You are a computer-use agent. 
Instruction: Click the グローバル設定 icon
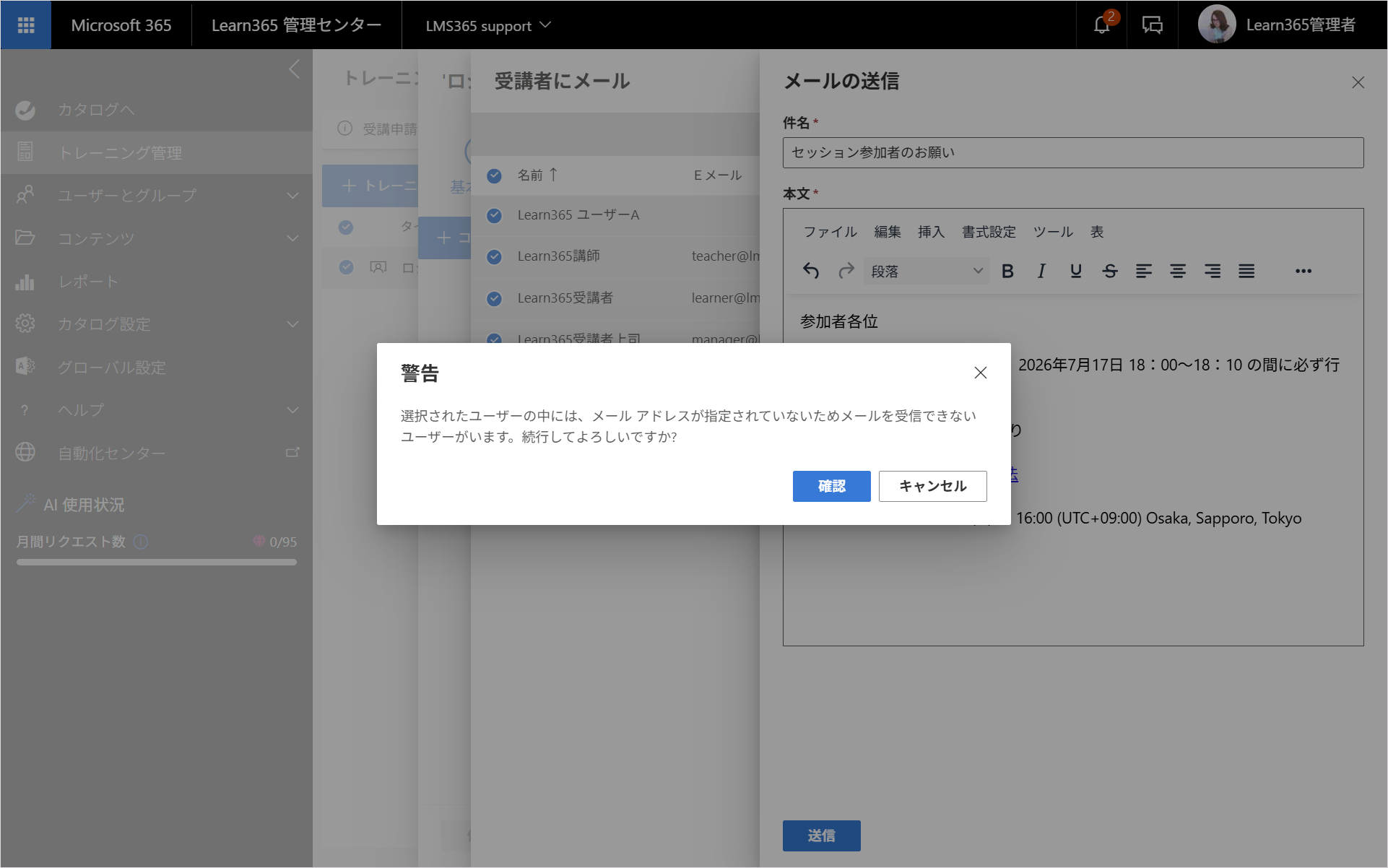(25, 366)
